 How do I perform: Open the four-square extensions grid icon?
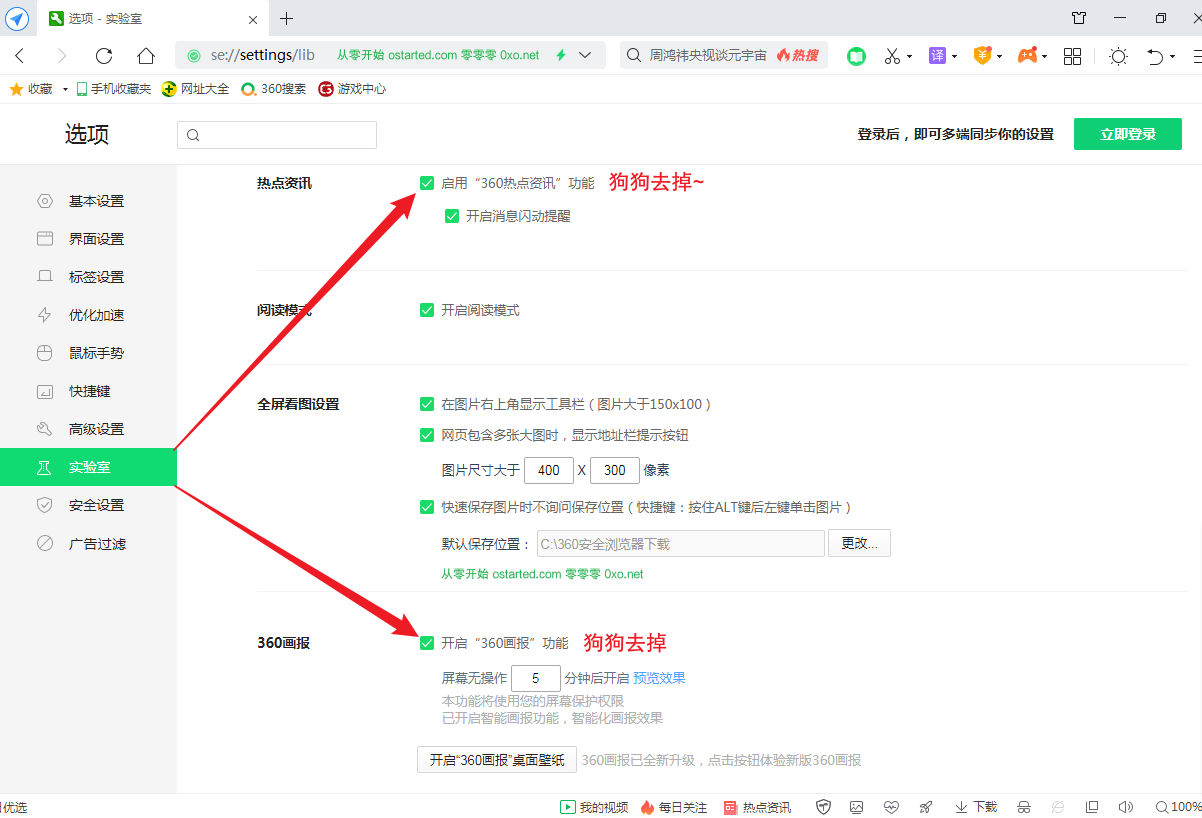pyautogui.click(x=1072, y=56)
